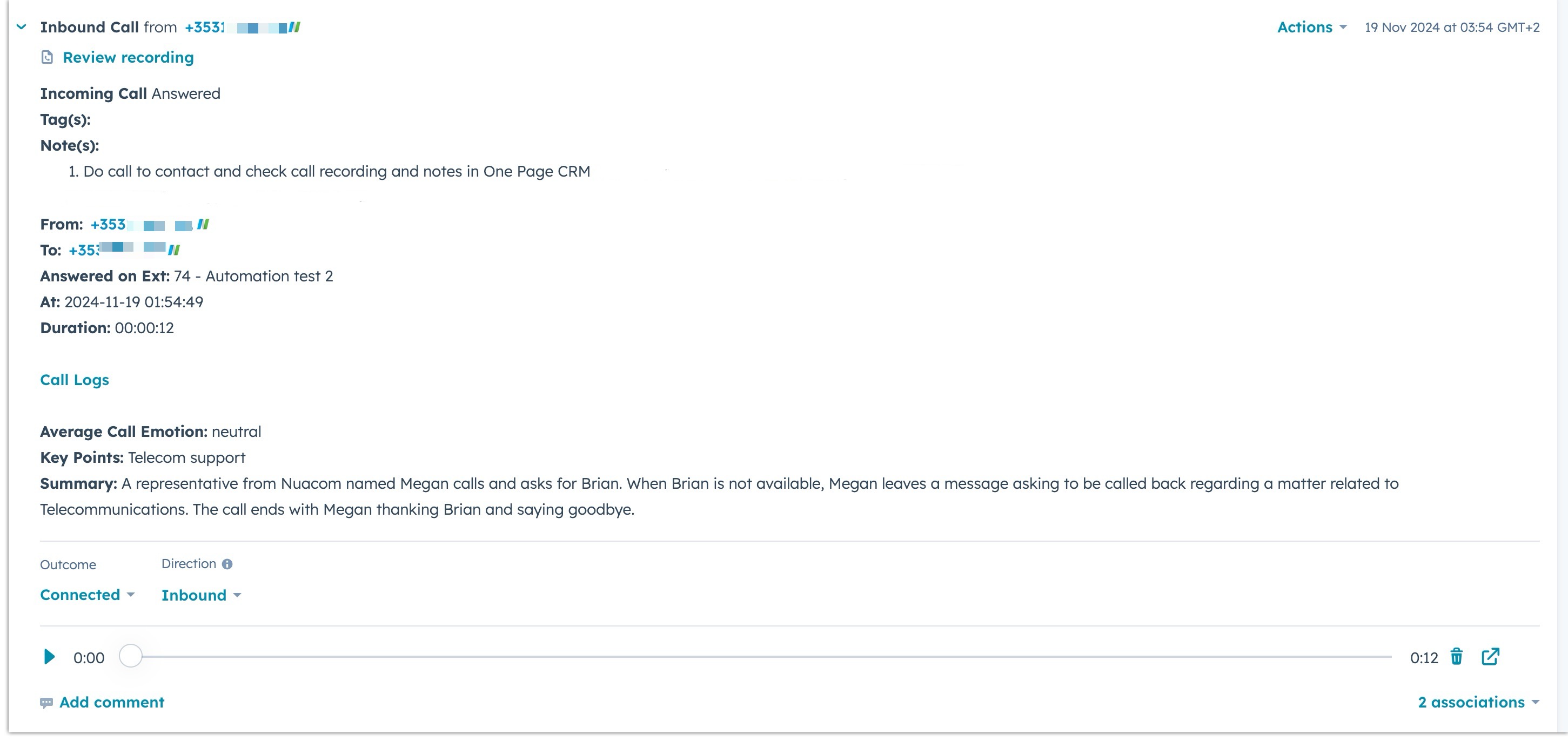Click the Nuacom icon beside header number
1568x741 pixels.
pyautogui.click(x=294, y=28)
